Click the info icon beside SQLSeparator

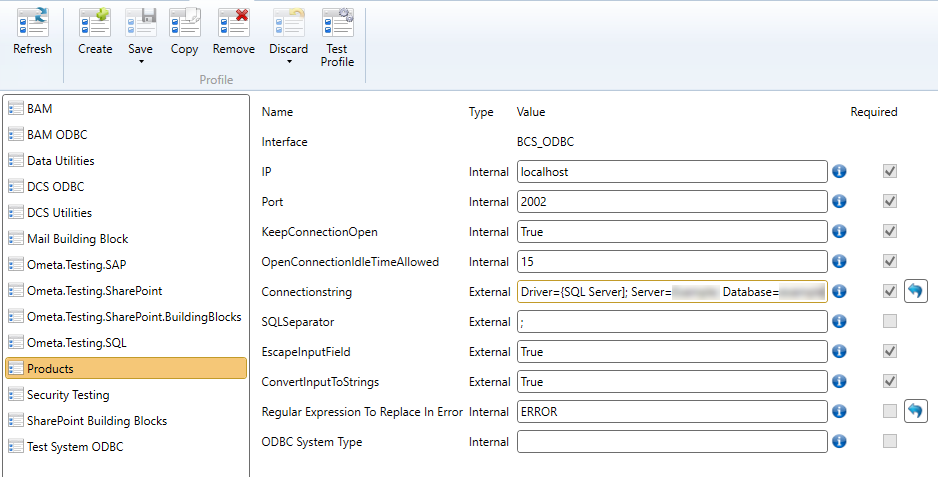[839, 322]
